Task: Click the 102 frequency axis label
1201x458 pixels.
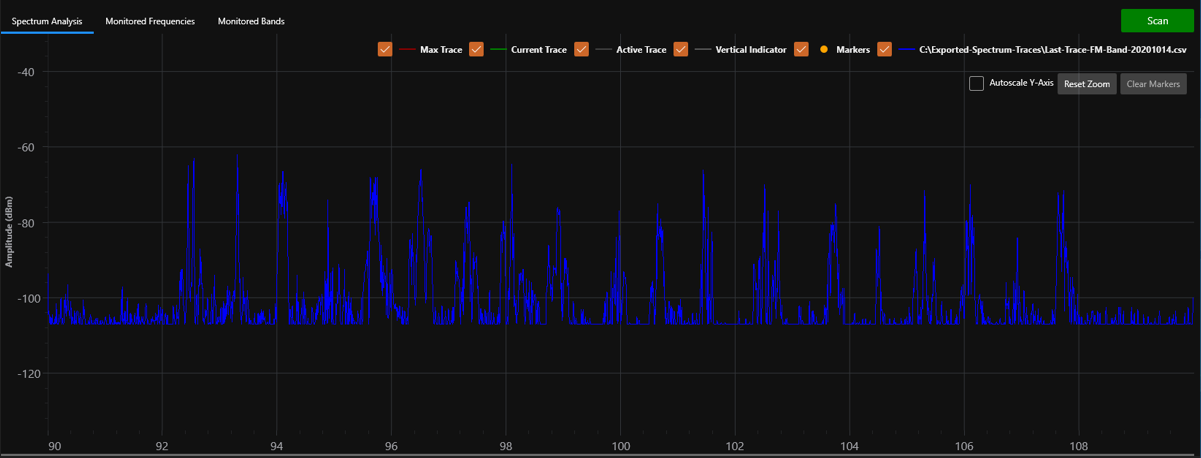Action: tap(735, 446)
